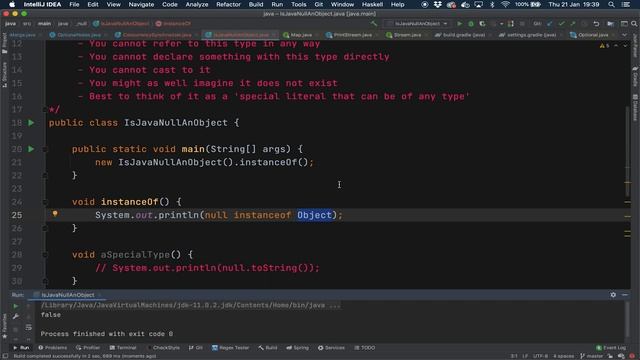Screen dimensions: 640x360
Task: Change LF line separator in status bar
Action: tap(525, 356)
